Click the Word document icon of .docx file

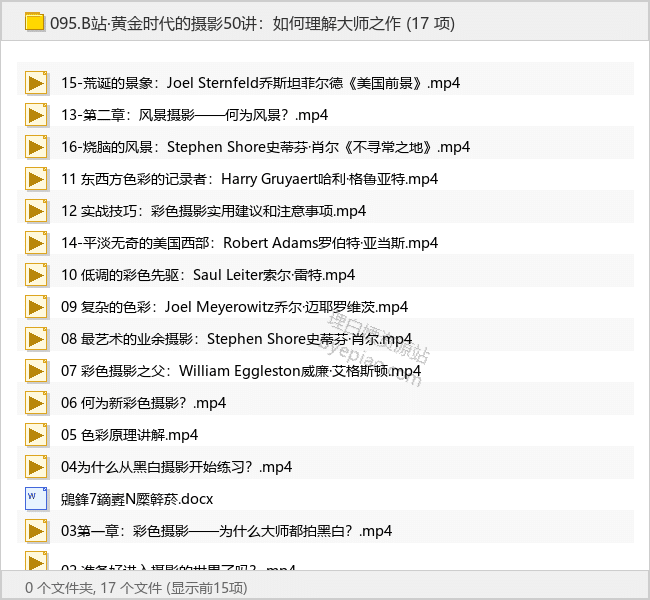coord(36,499)
